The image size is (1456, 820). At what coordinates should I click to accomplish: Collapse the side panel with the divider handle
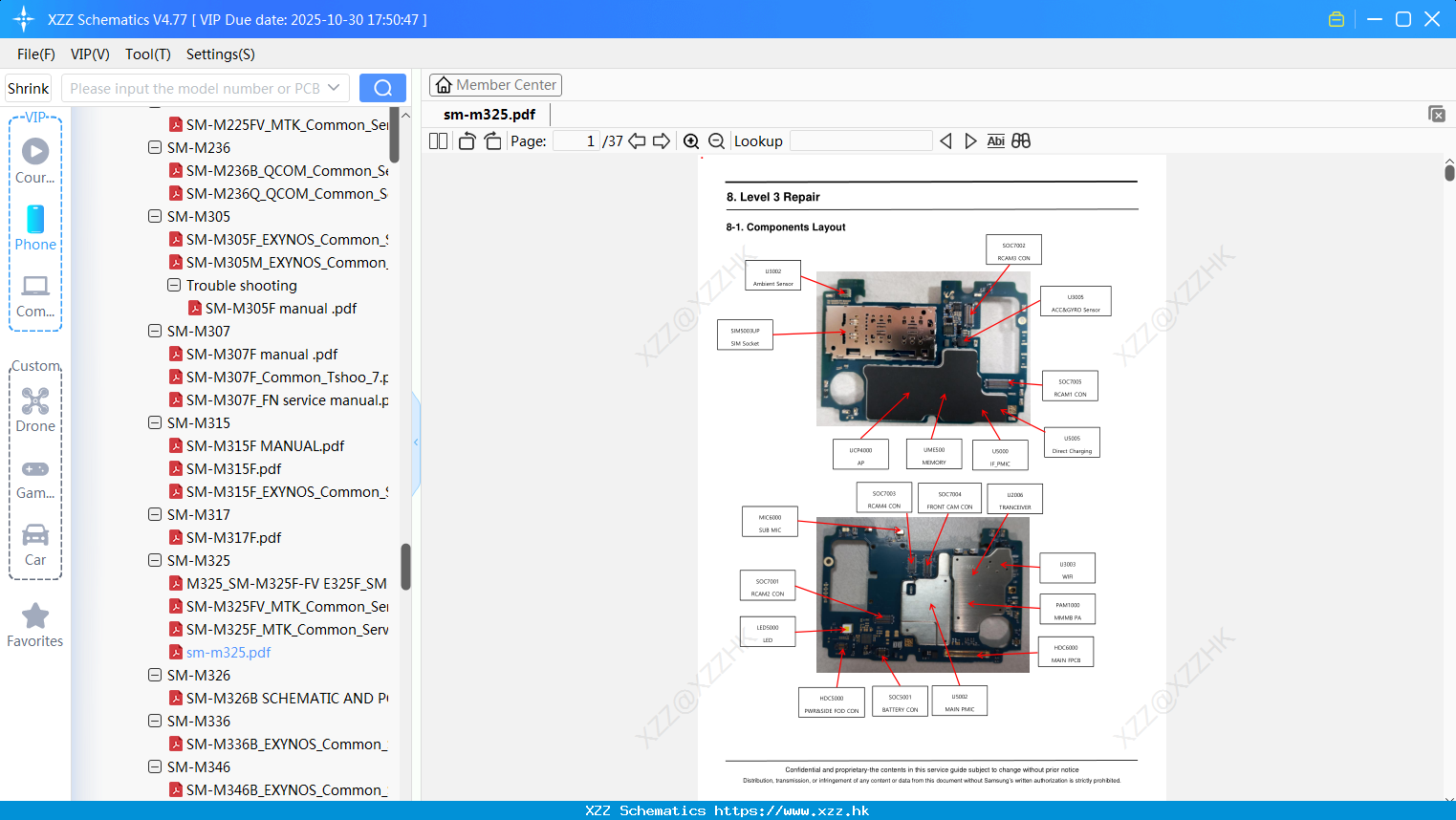click(416, 442)
